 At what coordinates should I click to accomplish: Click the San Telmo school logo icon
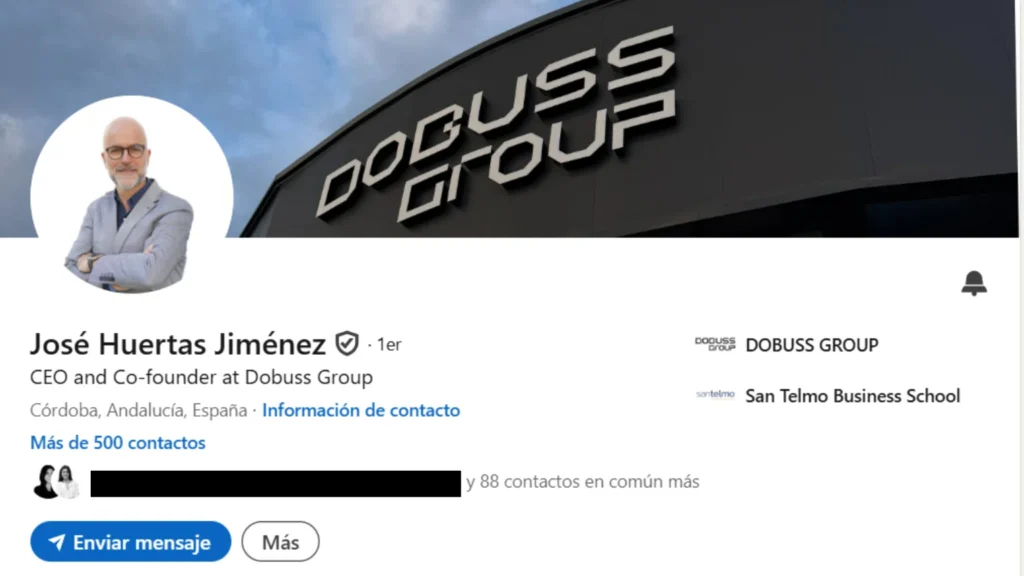click(x=715, y=394)
